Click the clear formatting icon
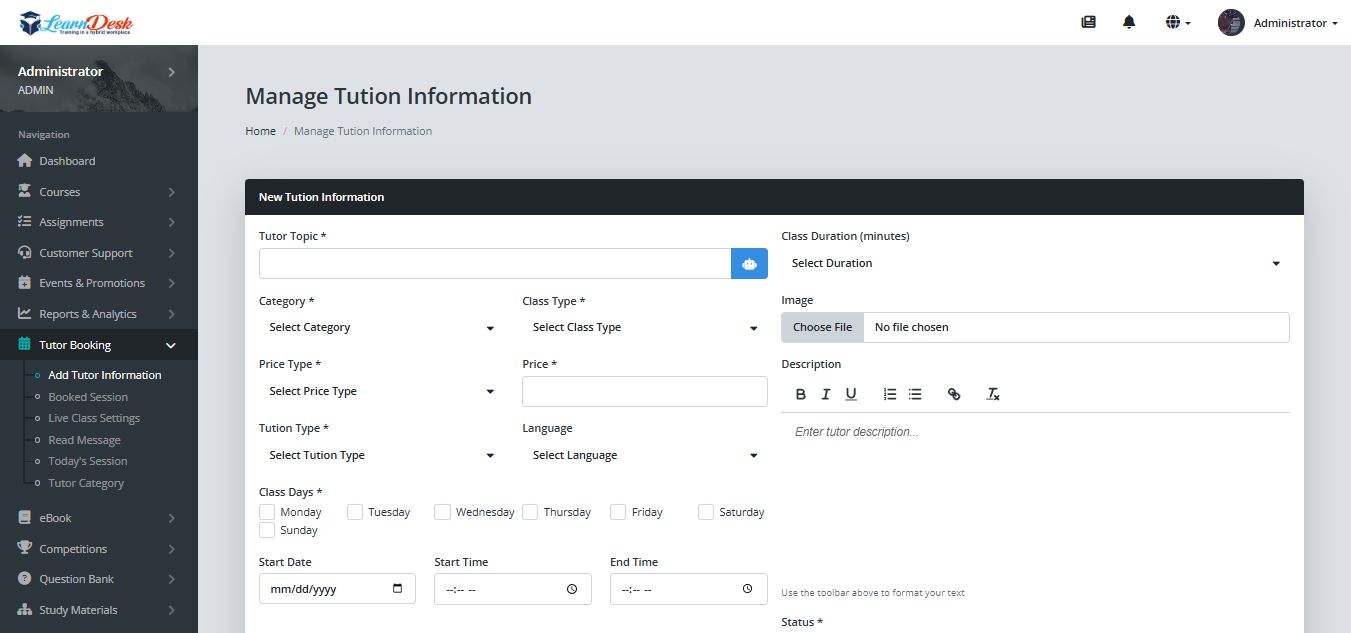The image size is (1351, 633). 993,394
